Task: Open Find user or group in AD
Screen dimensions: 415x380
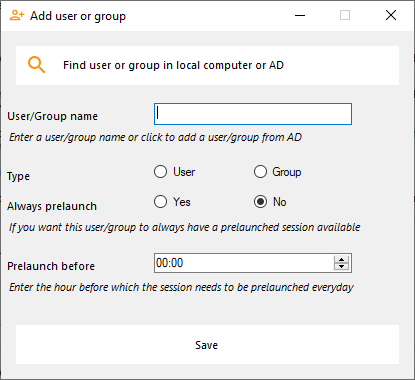Action: click(207, 65)
